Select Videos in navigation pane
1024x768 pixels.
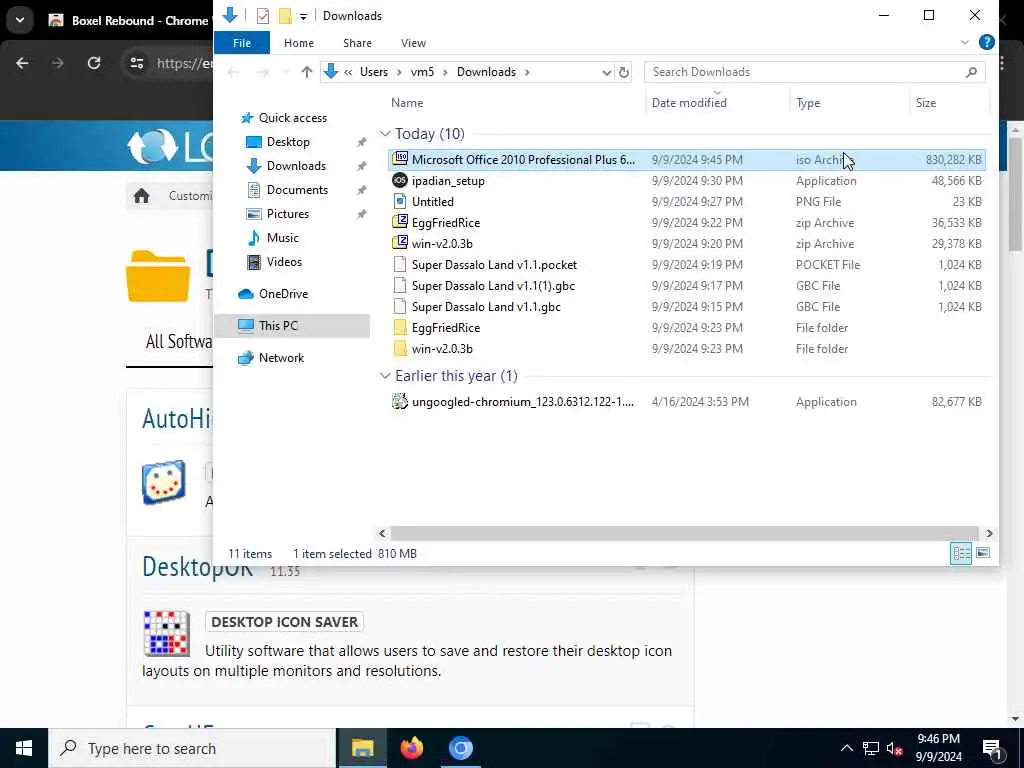284,262
